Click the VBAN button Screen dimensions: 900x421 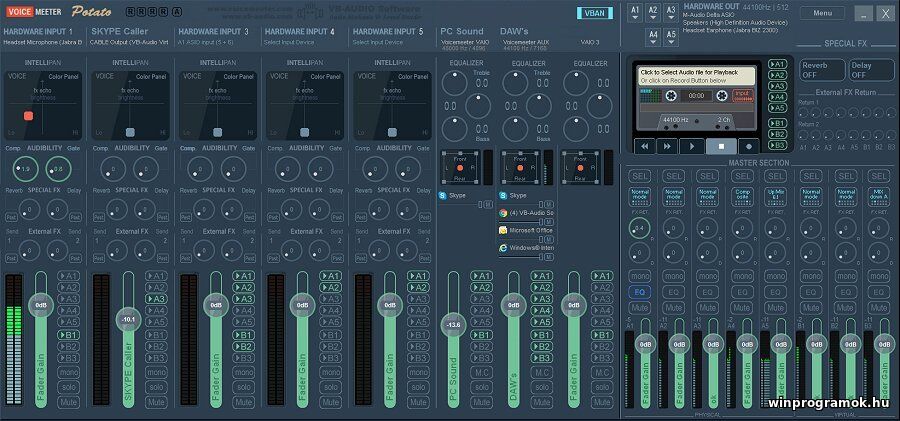coord(596,13)
